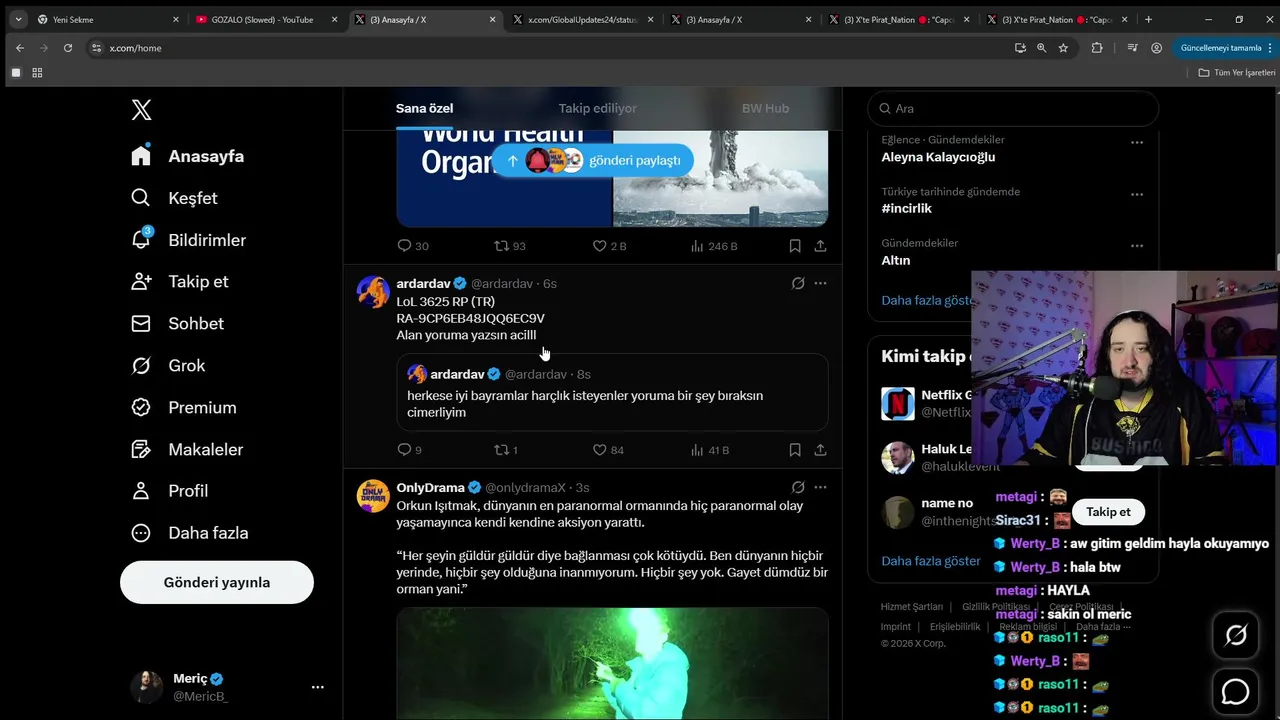Share the ardardav post
The image size is (1280, 720).
click(820, 450)
